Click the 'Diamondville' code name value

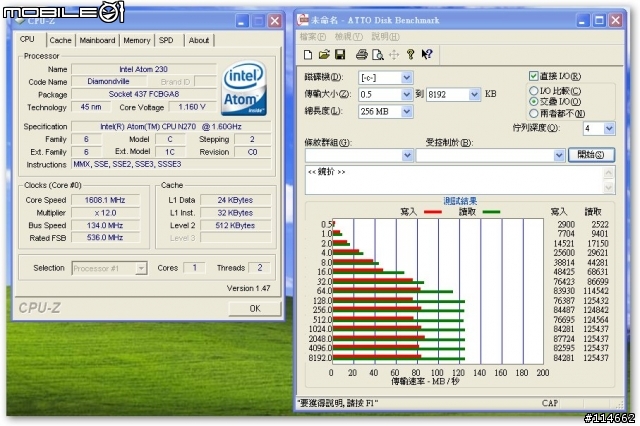click(x=108, y=82)
